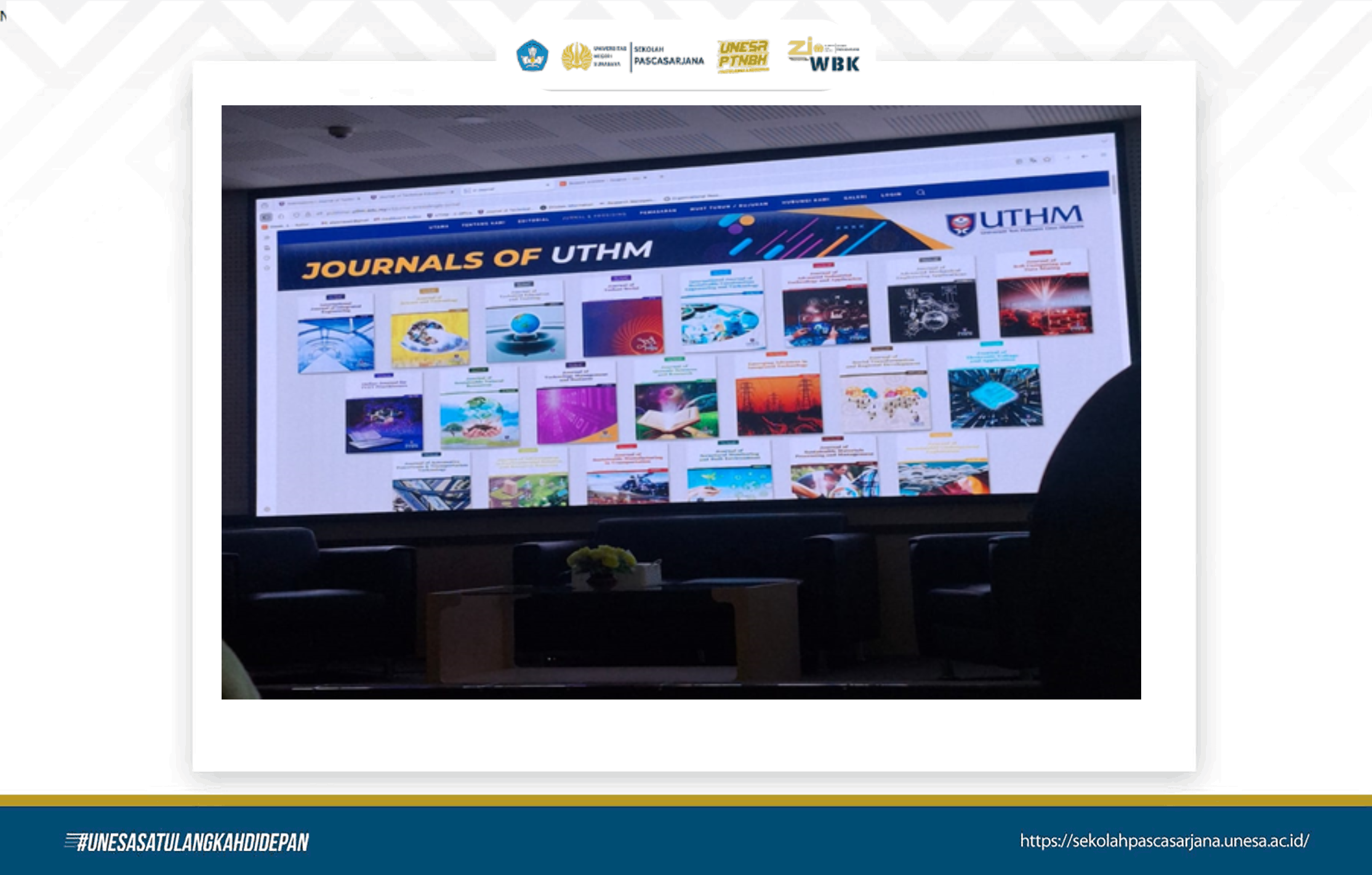Click the gold UNESA garuda wing logo
Image resolution: width=1372 pixels, height=875 pixels.
(x=576, y=57)
